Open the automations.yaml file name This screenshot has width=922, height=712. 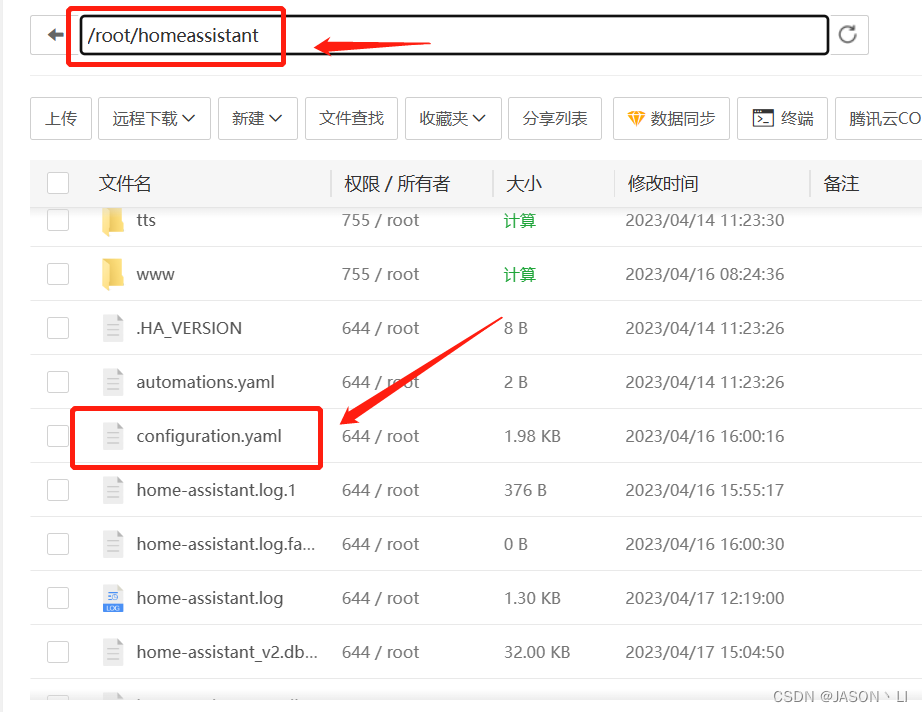click(205, 382)
